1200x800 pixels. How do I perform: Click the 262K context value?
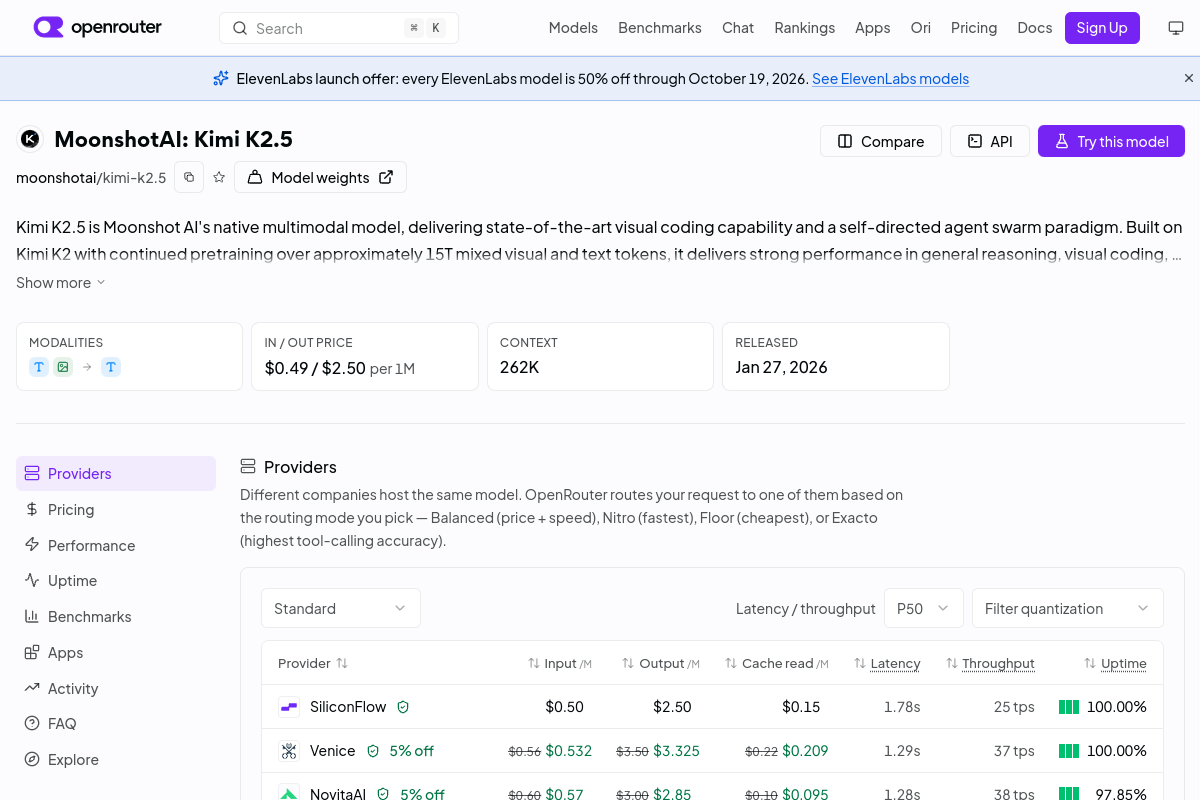(x=520, y=367)
